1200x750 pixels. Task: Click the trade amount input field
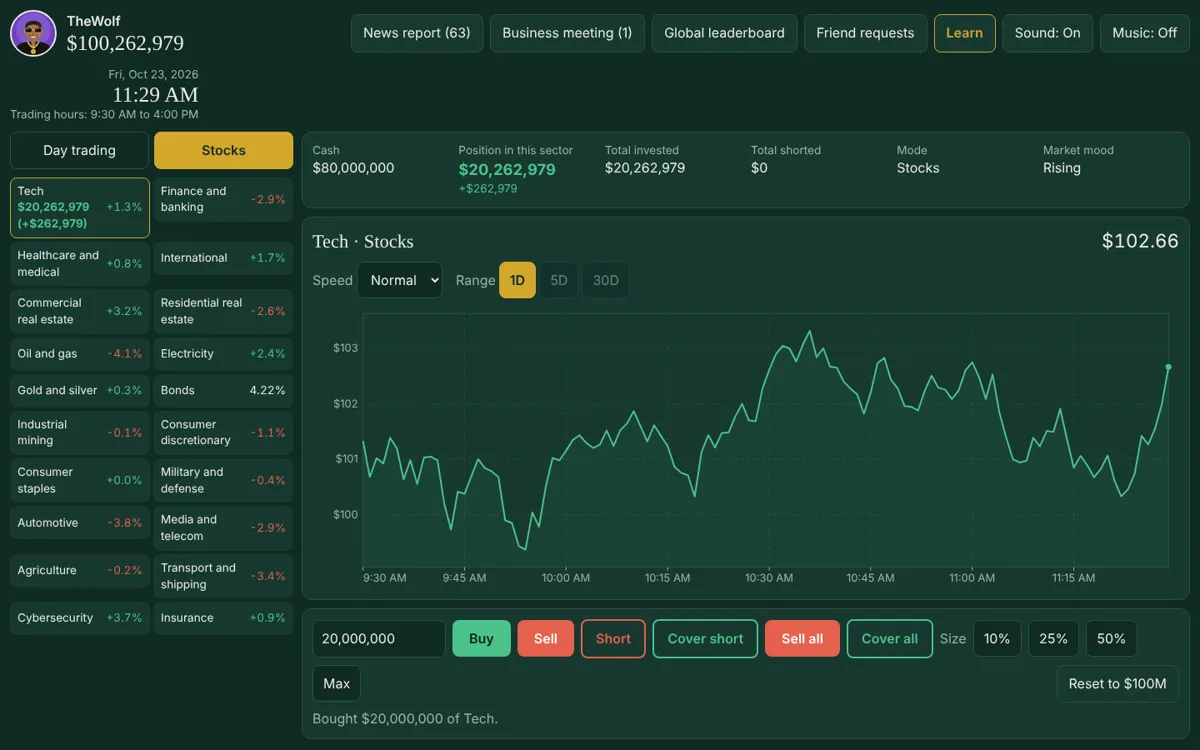pyautogui.click(x=379, y=639)
